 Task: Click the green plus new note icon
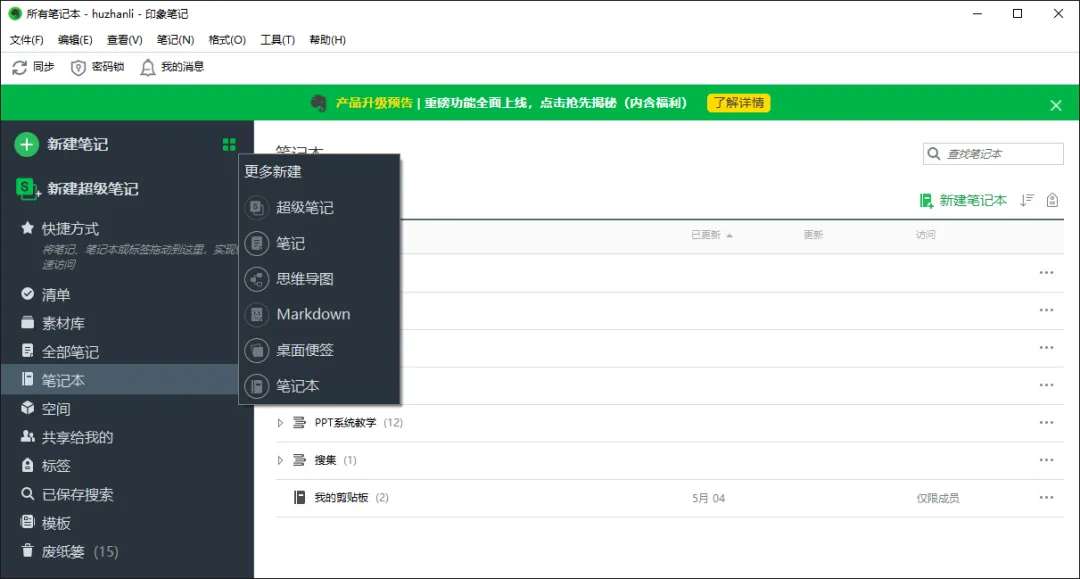27,145
